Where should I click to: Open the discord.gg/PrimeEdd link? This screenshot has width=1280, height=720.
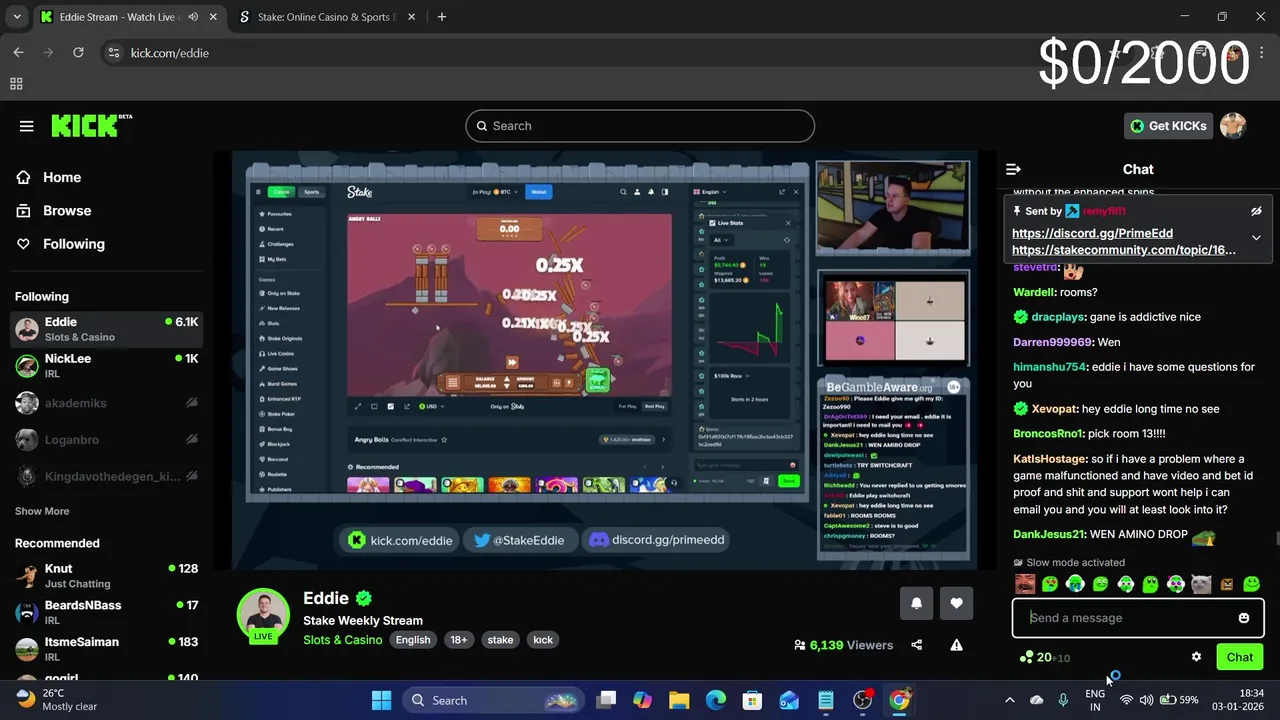[1092, 233]
